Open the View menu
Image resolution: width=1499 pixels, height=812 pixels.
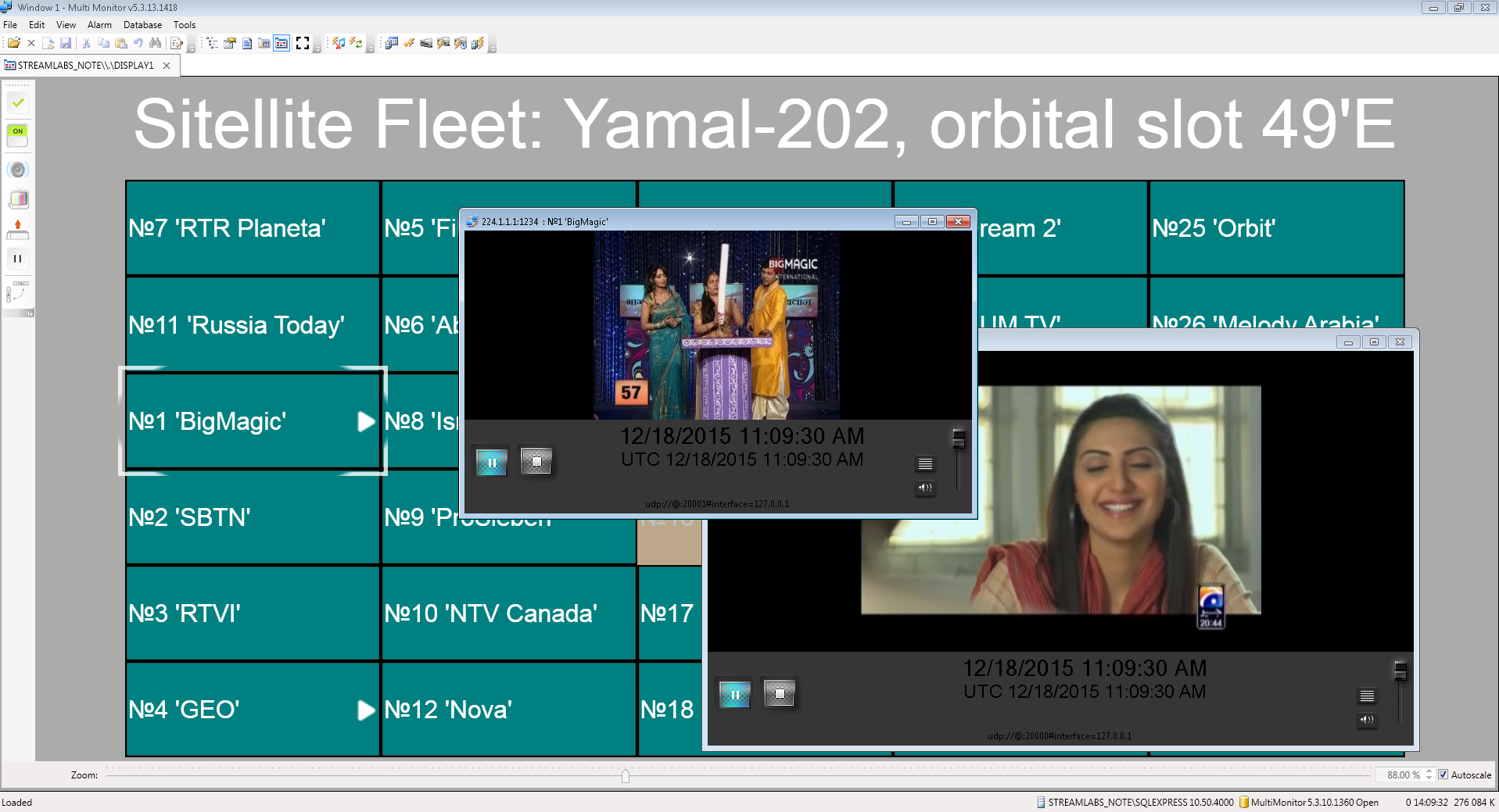(x=66, y=25)
